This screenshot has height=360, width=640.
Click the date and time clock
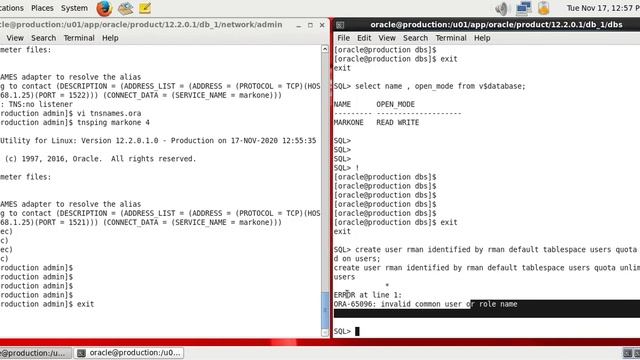click(603, 8)
